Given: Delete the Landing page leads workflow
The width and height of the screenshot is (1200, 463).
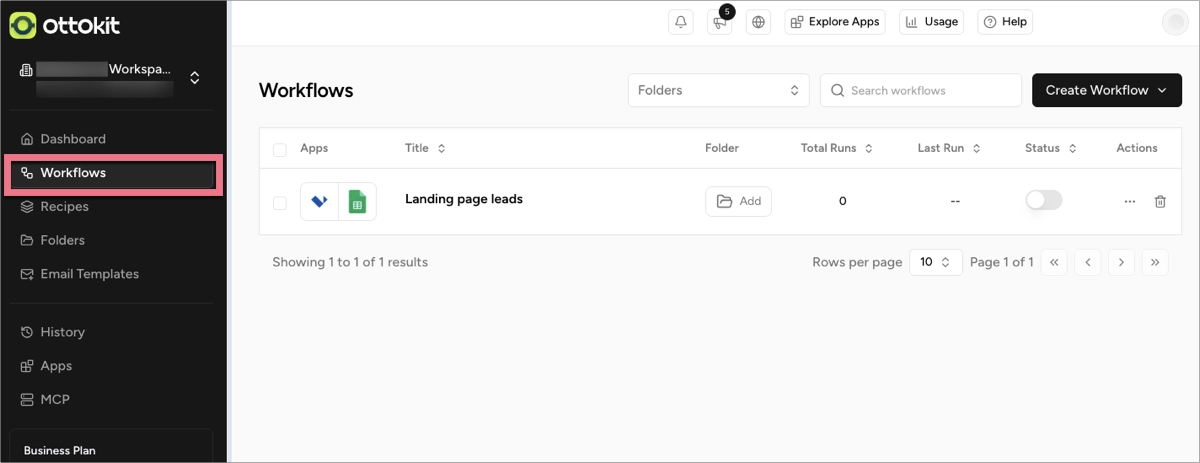Looking at the screenshot, I should pos(1160,201).
